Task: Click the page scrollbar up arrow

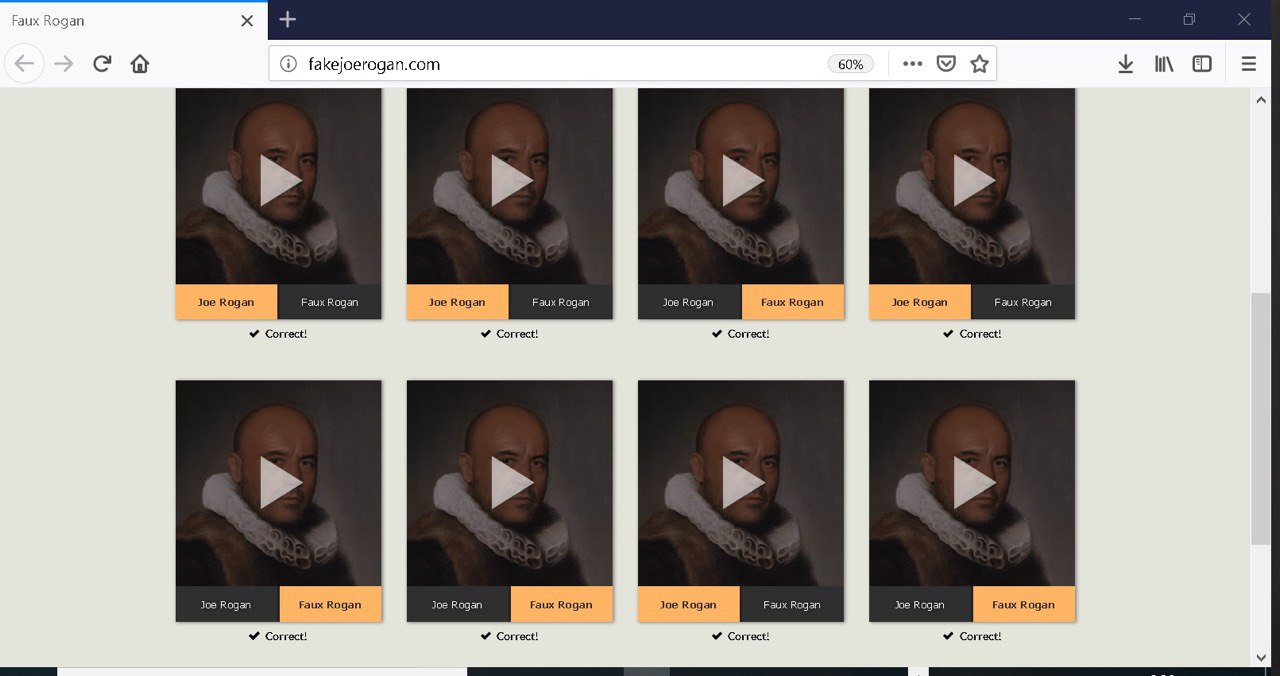Action: (x=1260, y=99)
